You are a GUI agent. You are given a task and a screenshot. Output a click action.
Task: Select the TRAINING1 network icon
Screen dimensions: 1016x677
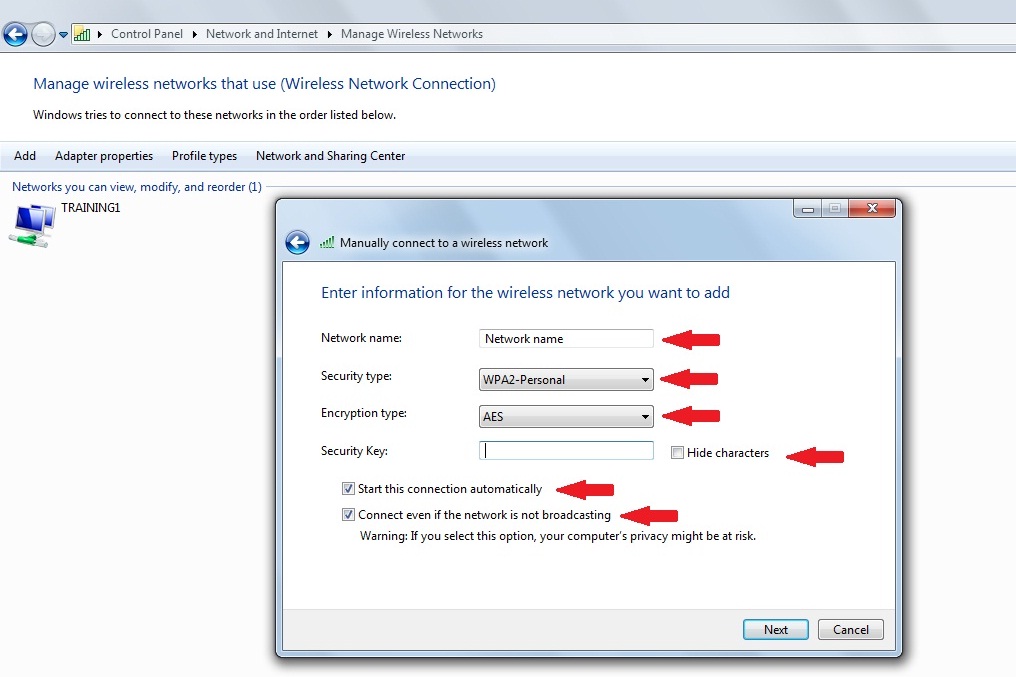[32, 225]
